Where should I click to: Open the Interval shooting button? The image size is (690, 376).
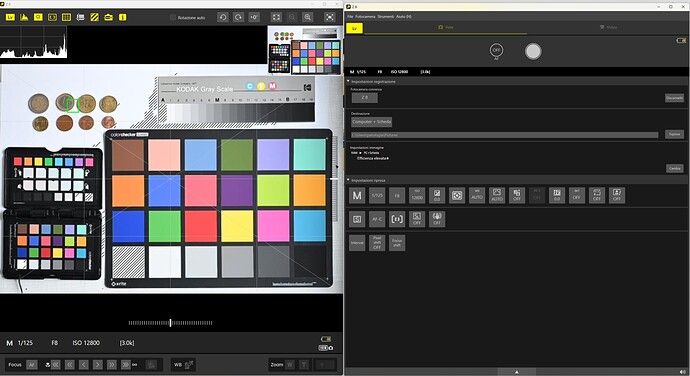357,243
